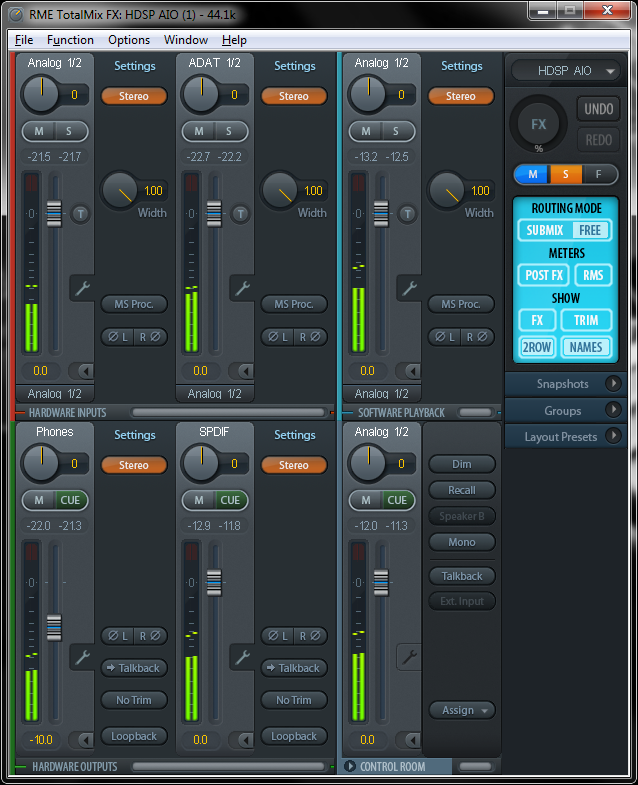Click the SPDIF channel volume fader
Screen dimensions: 638x785
tap(214, 583)
